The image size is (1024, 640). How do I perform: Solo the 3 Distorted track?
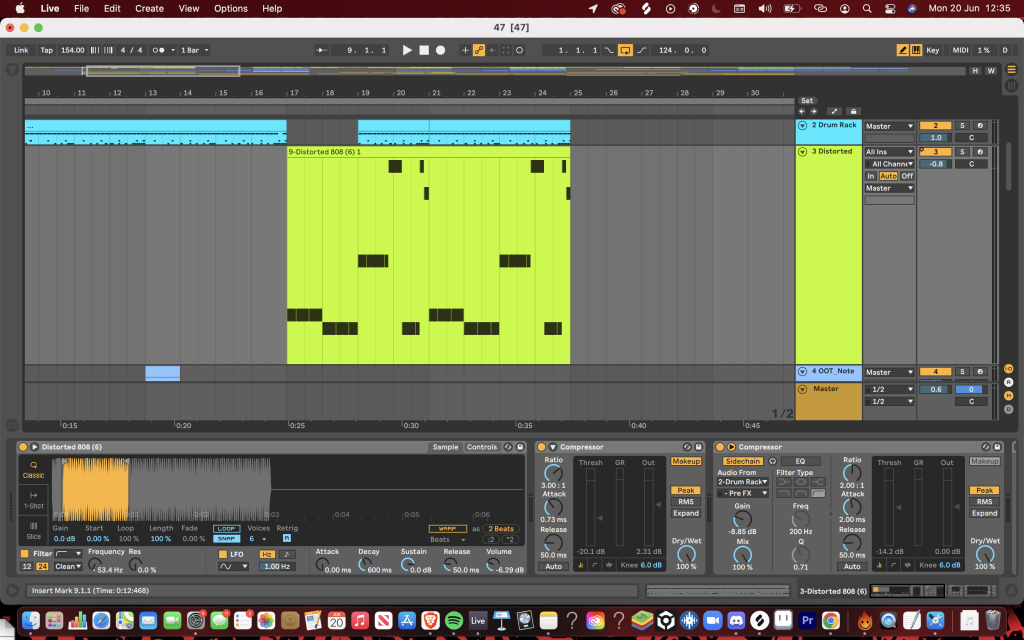(962, 151)
